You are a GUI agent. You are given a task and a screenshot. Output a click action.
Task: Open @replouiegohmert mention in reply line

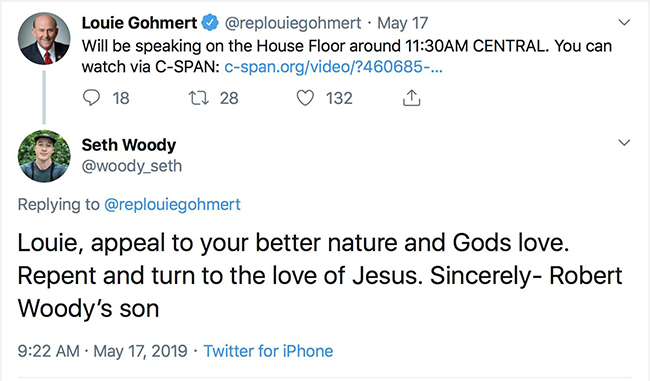(172, 204)
